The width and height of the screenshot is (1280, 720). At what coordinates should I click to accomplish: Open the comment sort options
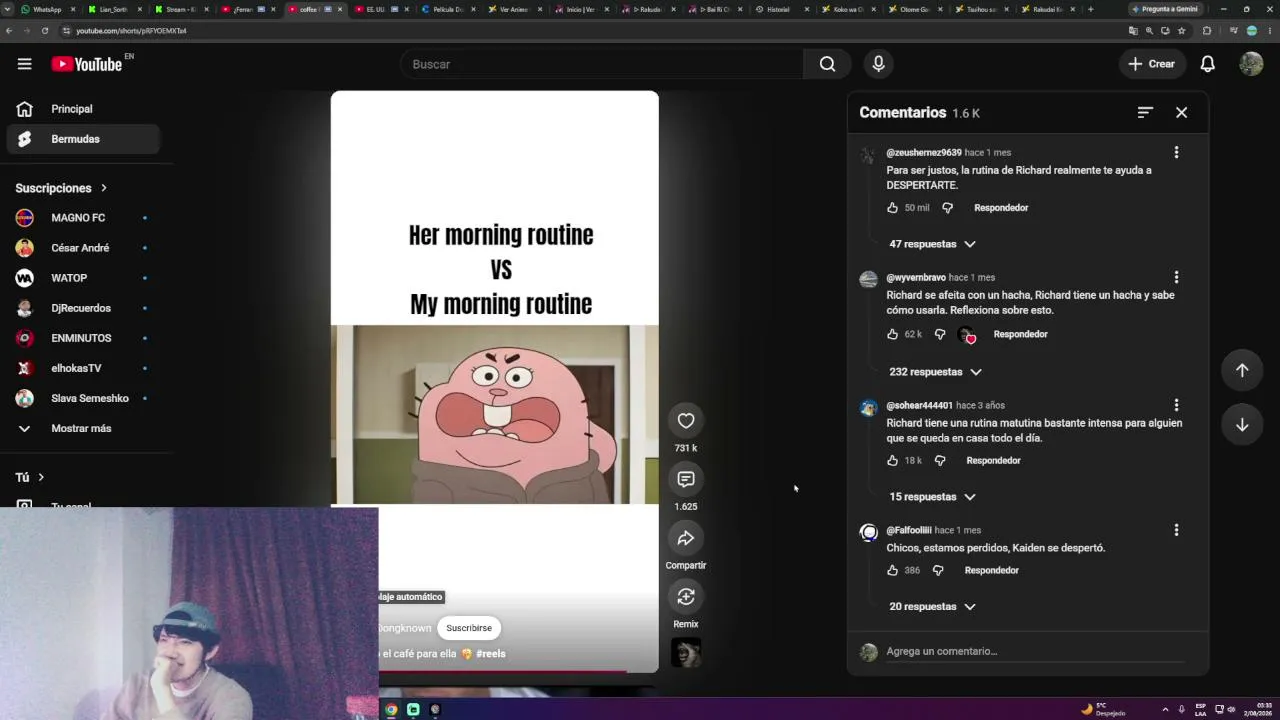(1145, 113)
